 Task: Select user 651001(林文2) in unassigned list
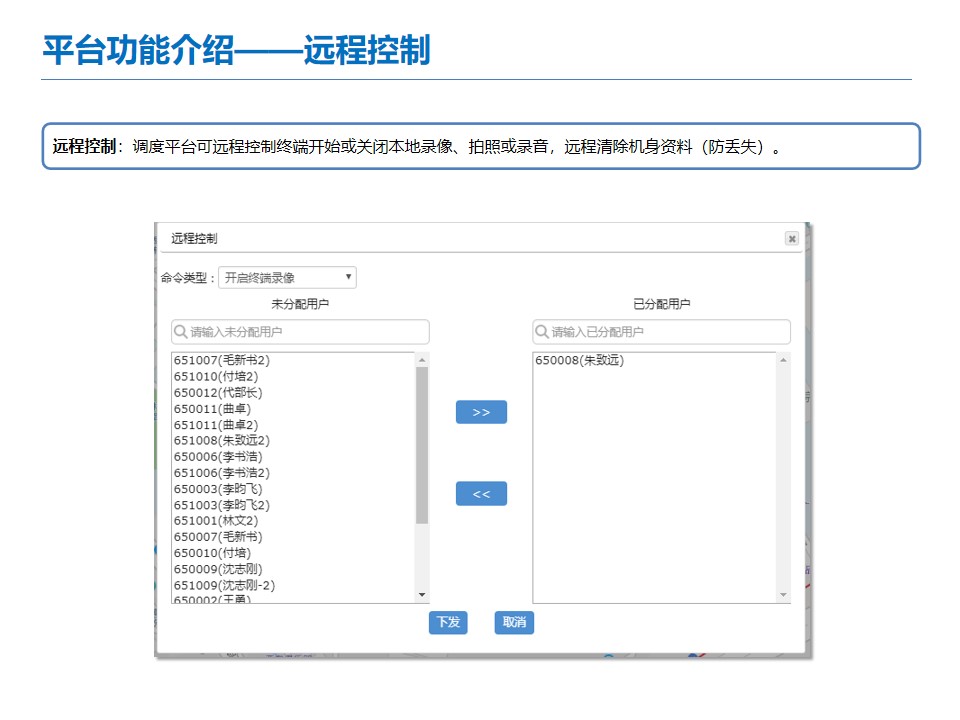[215, 520]
